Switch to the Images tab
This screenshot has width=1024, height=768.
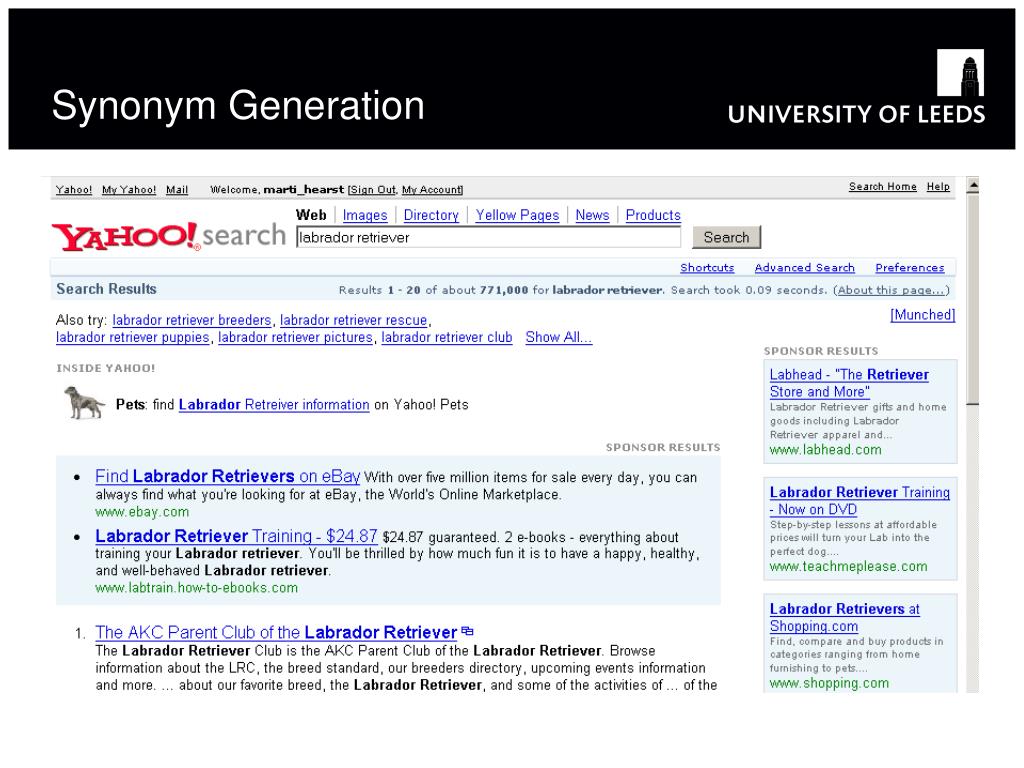click(365, 215)
